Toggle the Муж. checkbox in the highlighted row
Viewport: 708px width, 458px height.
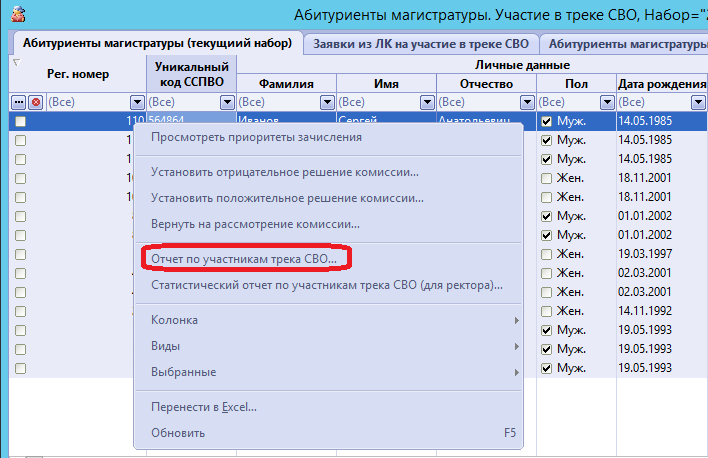coord(546,122)
